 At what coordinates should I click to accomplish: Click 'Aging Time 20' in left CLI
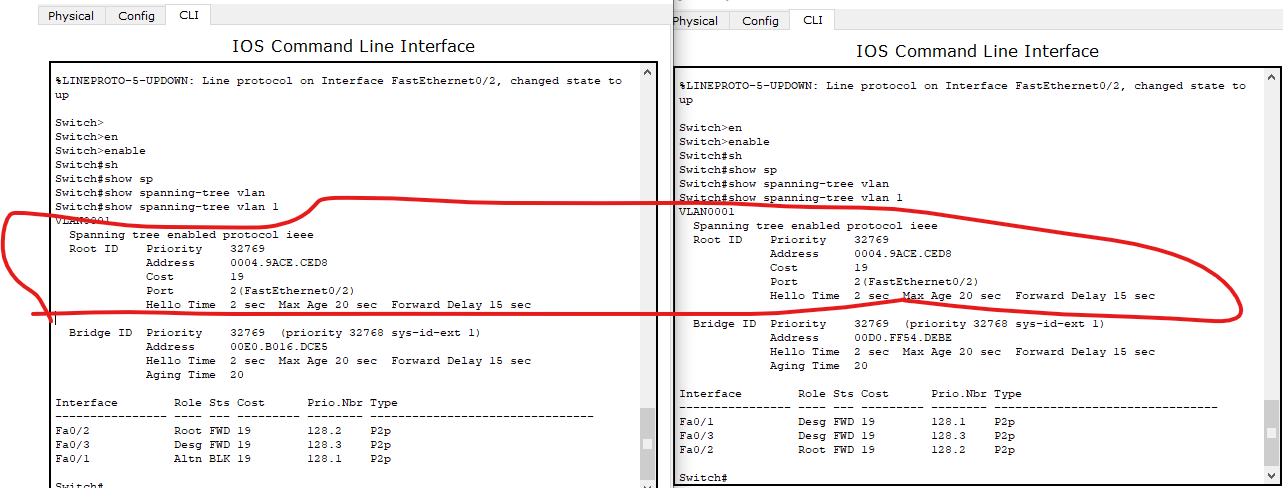point(195,375)
